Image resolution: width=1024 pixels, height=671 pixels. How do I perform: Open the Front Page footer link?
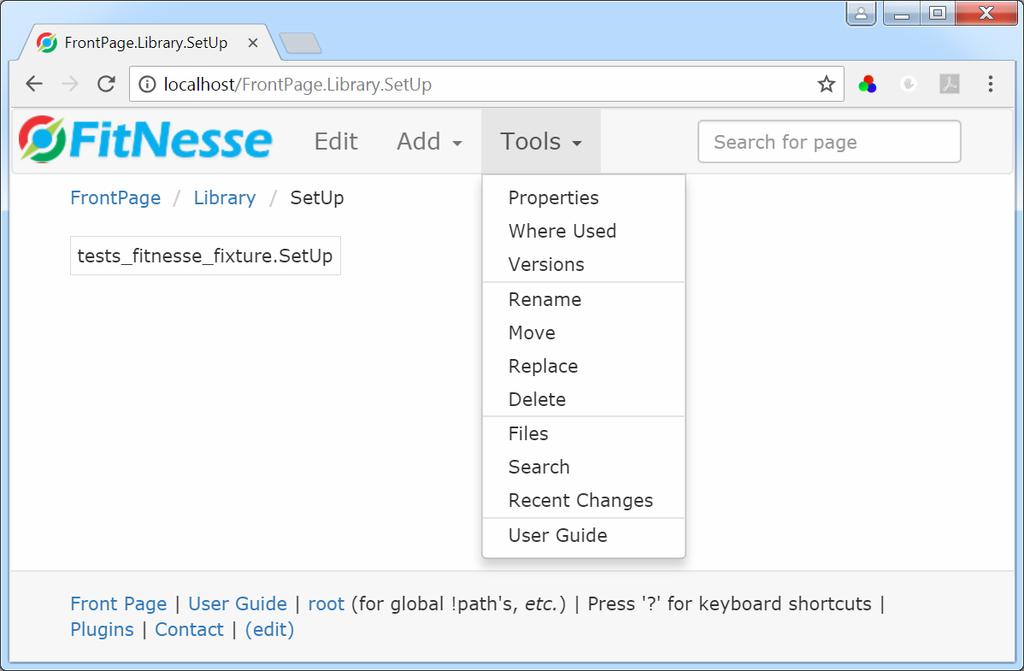point(118,603)
